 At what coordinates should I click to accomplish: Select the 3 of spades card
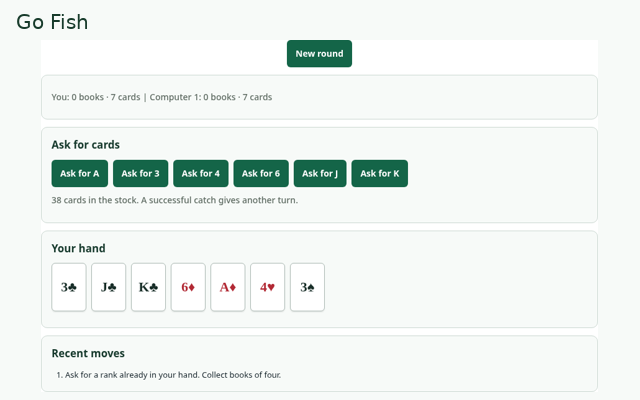point(307,287)
